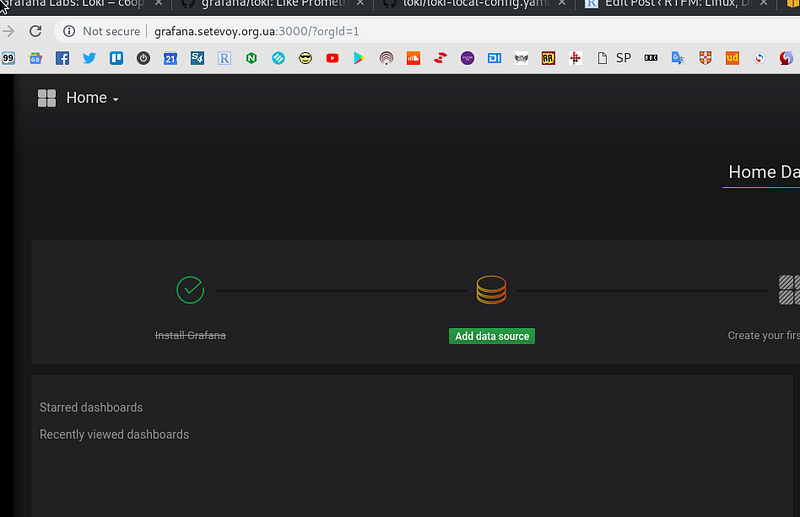Click the green Install Grafana checkmark

(x=190, y=290)
